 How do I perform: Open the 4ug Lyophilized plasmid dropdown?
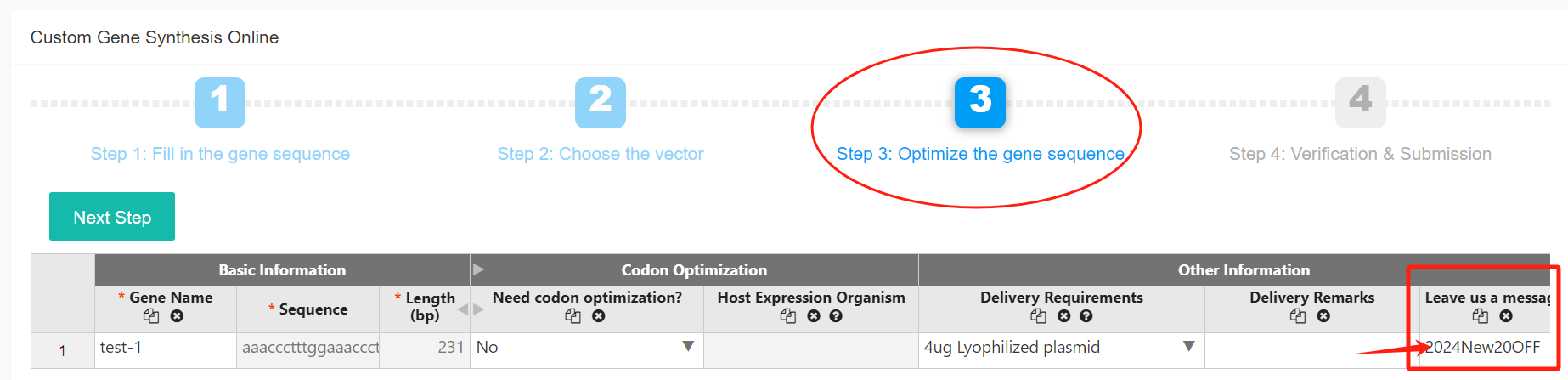pos(1189,347)
